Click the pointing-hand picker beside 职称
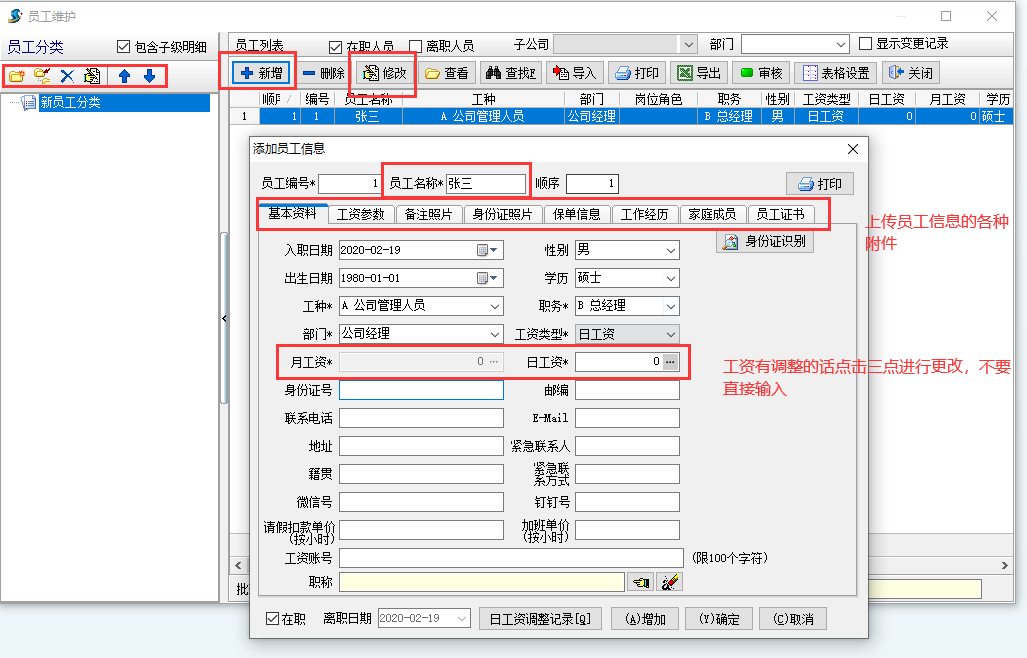 point(639,581)
